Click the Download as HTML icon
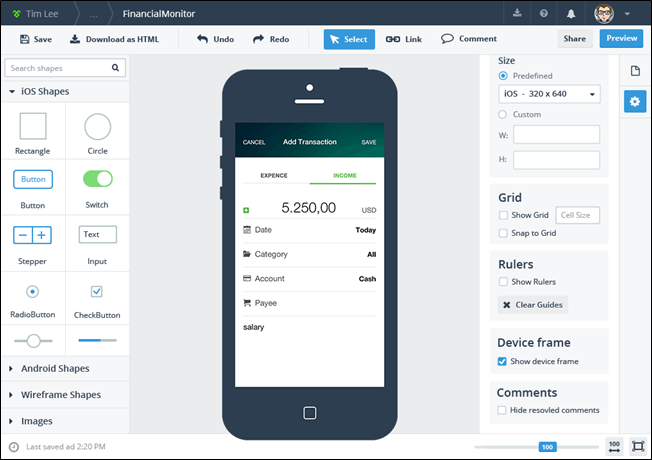The width and height of the screenshot is (652, 460). click(x=75, y=39)
